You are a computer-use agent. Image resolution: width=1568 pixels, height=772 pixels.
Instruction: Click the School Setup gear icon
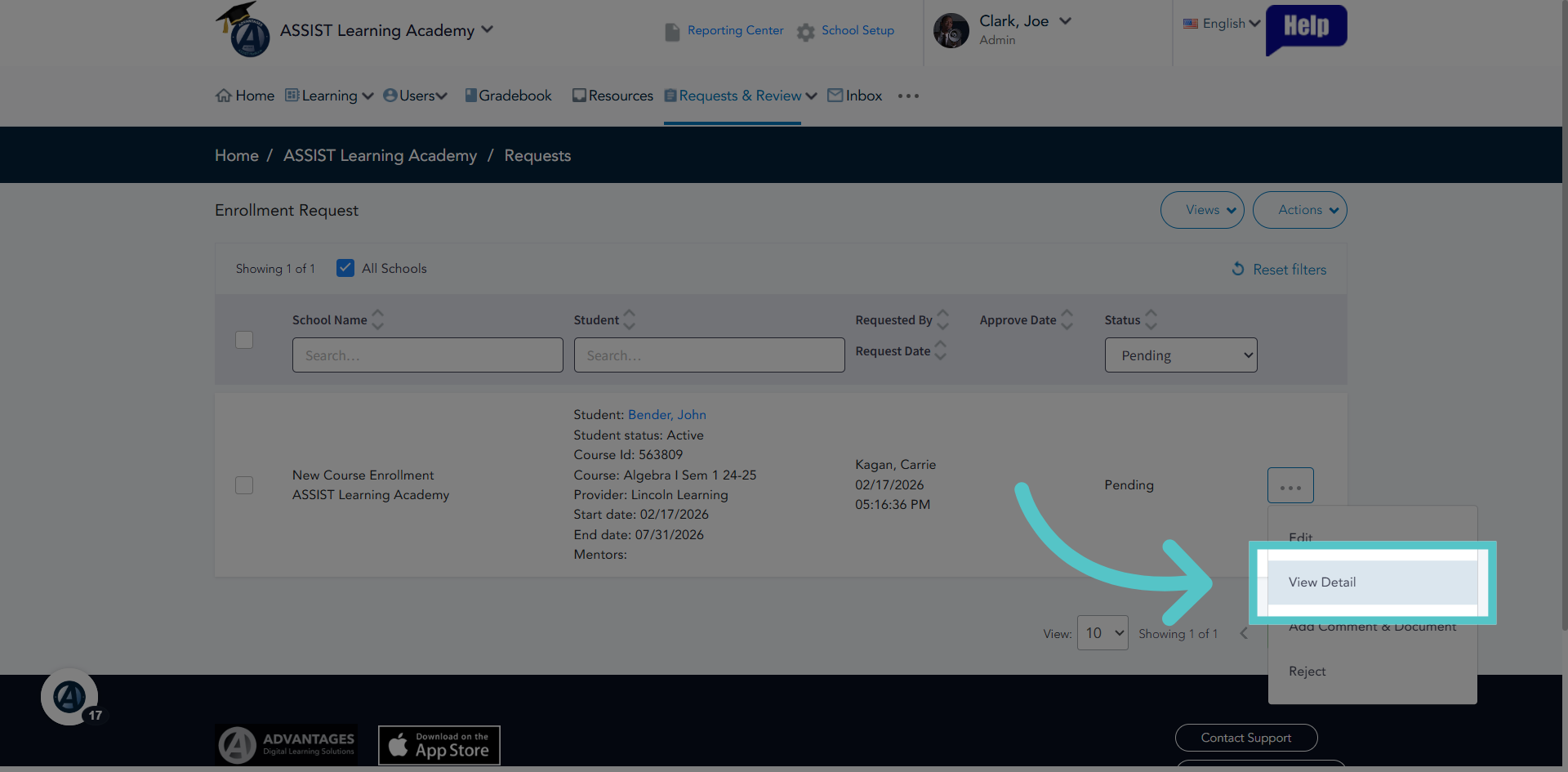[806, 32]
